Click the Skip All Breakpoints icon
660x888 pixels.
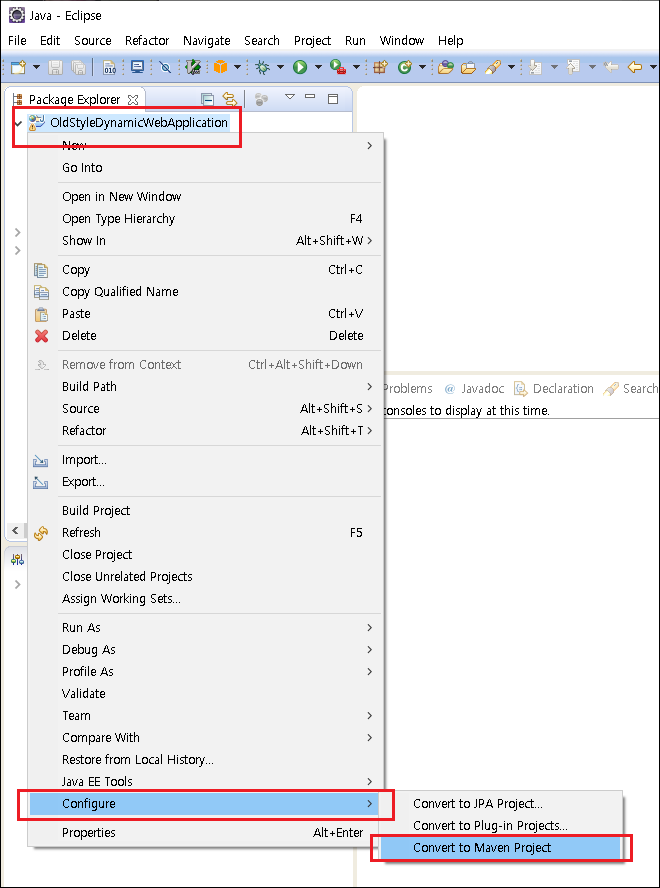coord(165,67)
